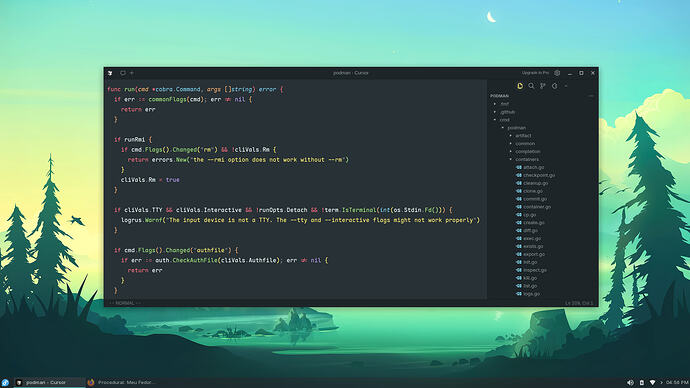The width and height of the screenshot is (690, 388).
Task: Expand the .github folder
Action: pos(507,112)
